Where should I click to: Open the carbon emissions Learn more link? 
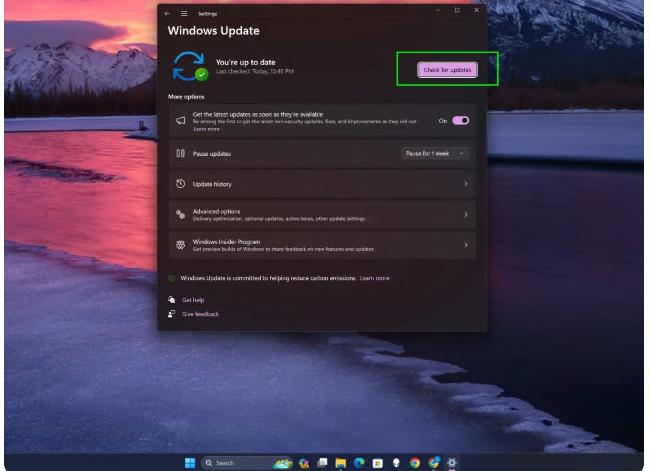[375, 278]
